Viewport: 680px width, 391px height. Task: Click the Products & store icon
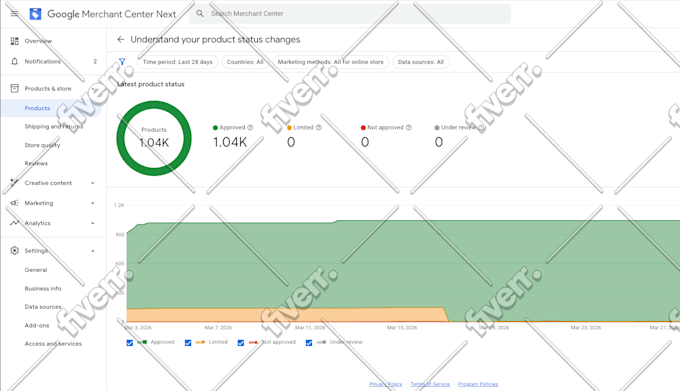pos(14,88)
